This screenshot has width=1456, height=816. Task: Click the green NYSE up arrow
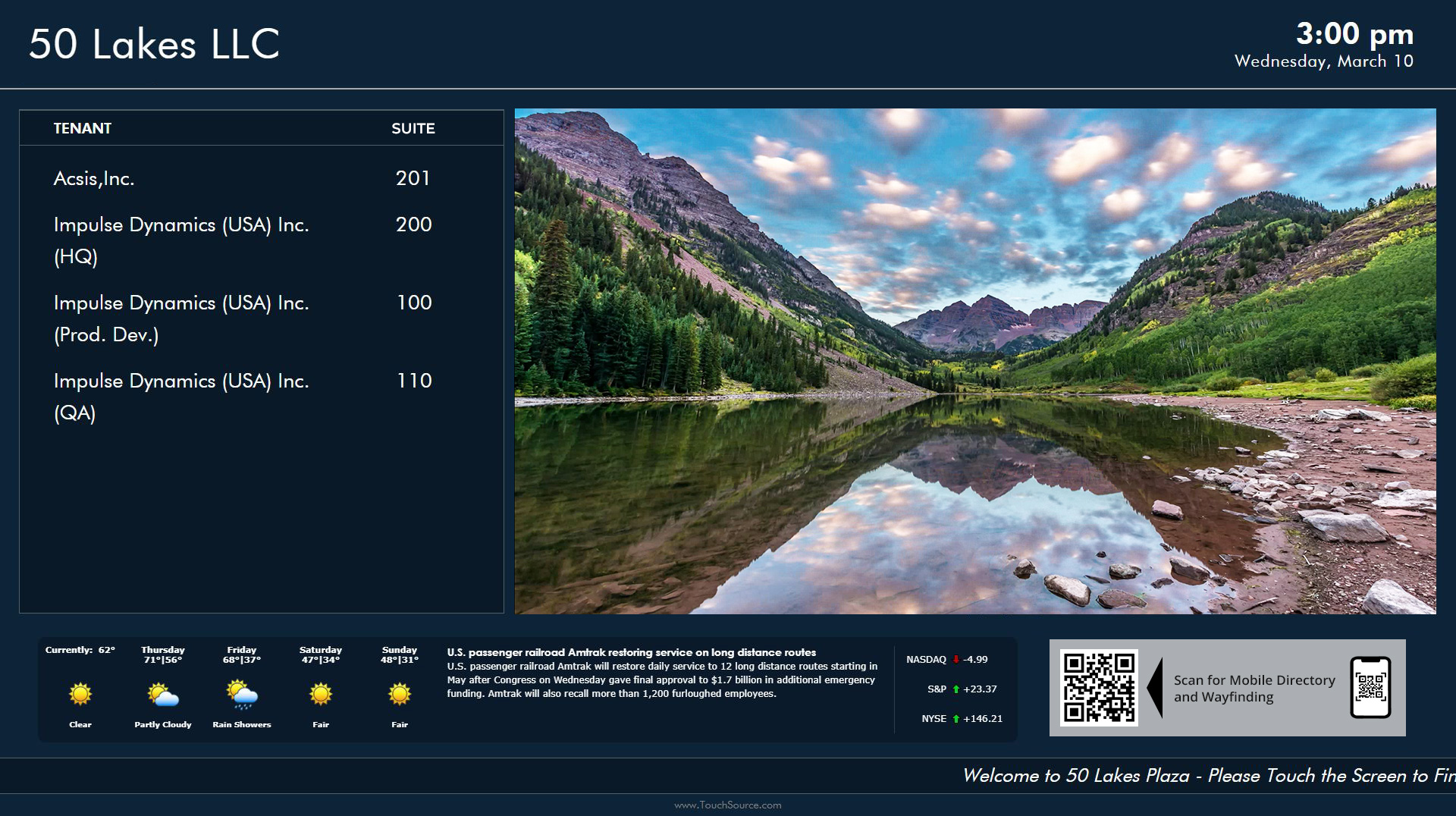(955, 718)
